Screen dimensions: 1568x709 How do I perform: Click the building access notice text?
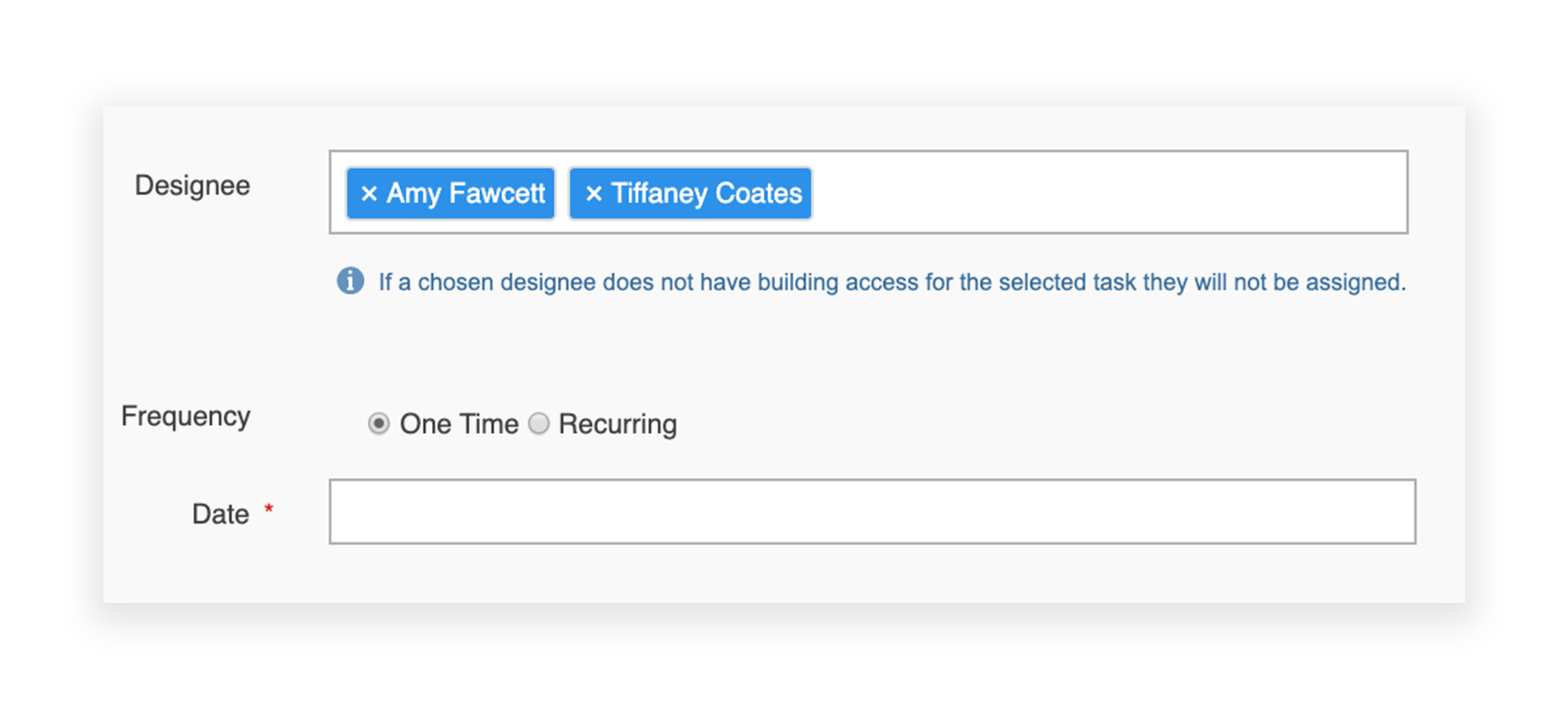892,282
